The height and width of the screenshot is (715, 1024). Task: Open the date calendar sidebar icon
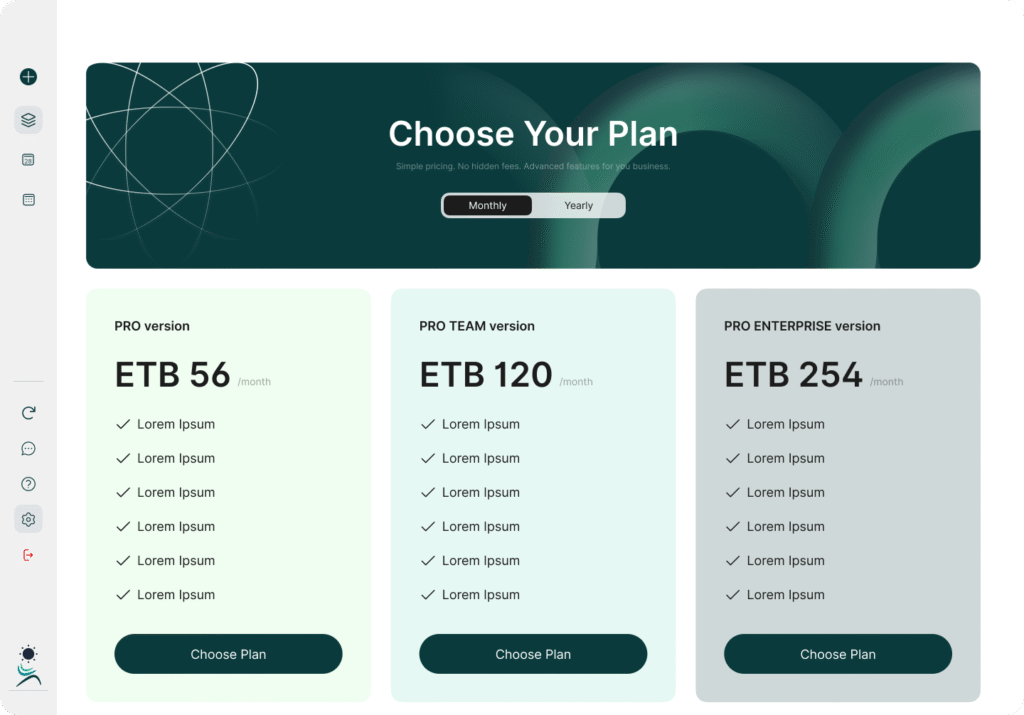click(x=28, y=160)
